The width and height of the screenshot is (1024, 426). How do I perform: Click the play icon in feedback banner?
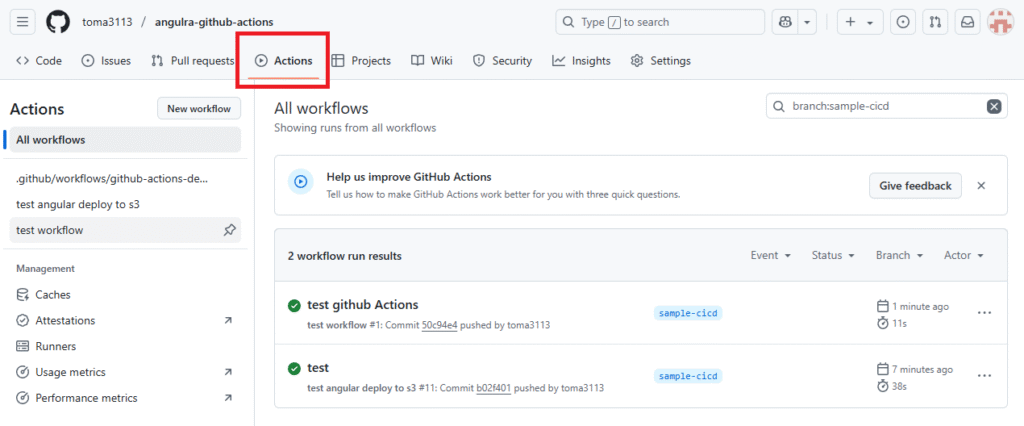(300, 182)
